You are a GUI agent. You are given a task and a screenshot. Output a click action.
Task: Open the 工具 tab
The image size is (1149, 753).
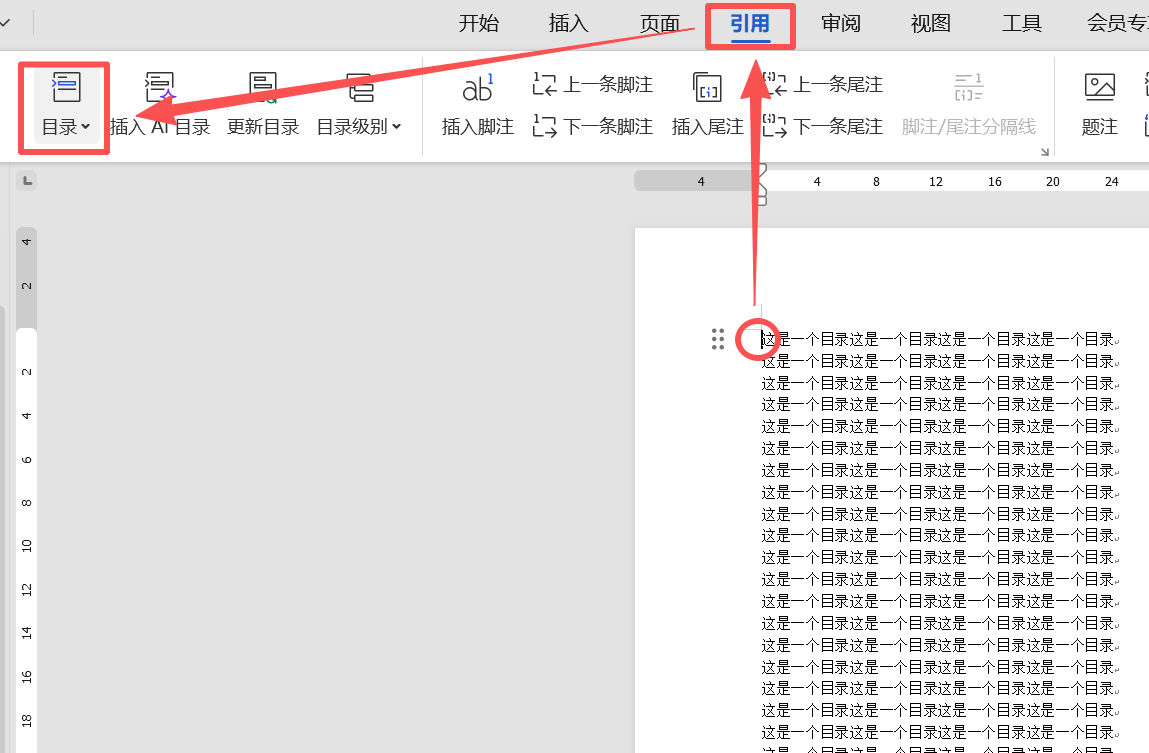1021,24
